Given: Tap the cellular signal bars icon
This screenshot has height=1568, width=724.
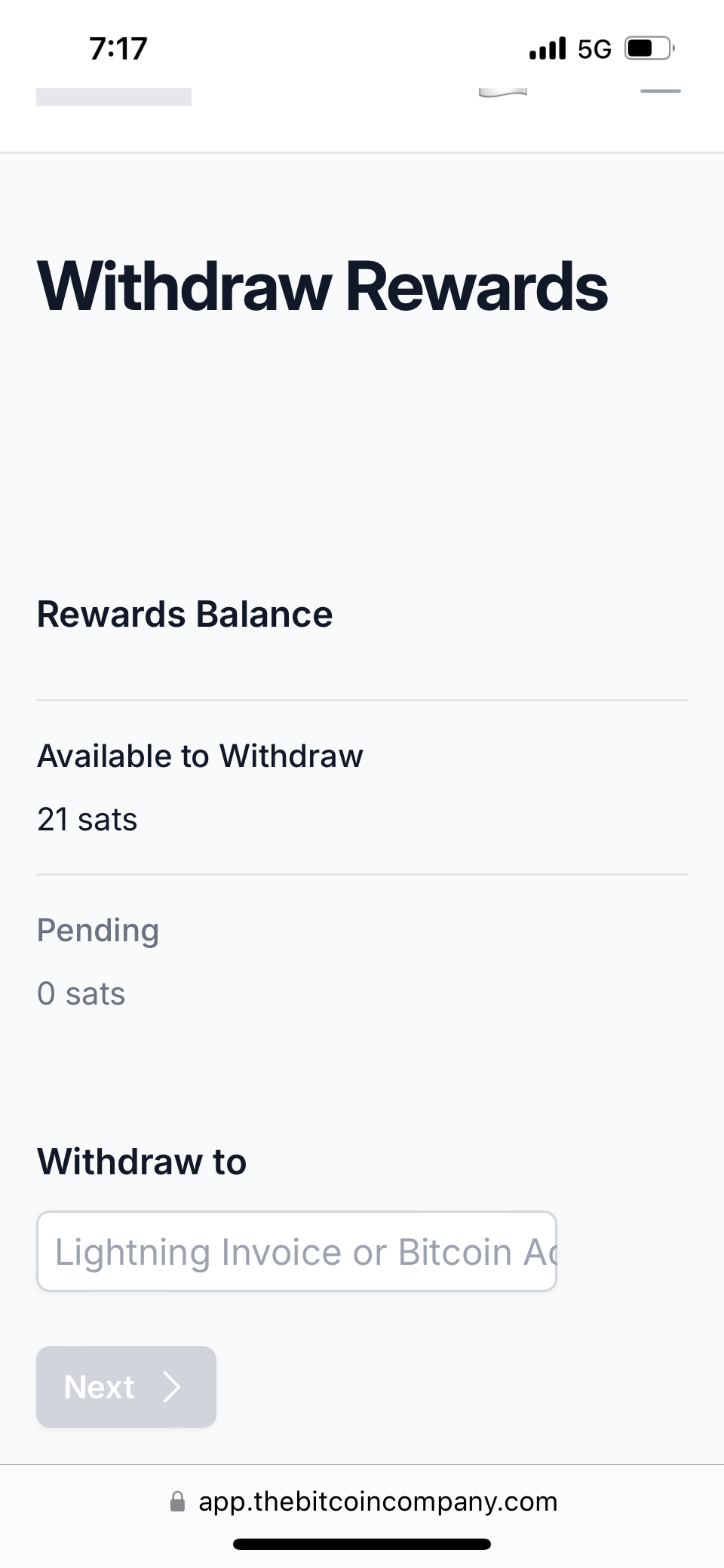Looking at the screenshot, I should pos(548,49).
